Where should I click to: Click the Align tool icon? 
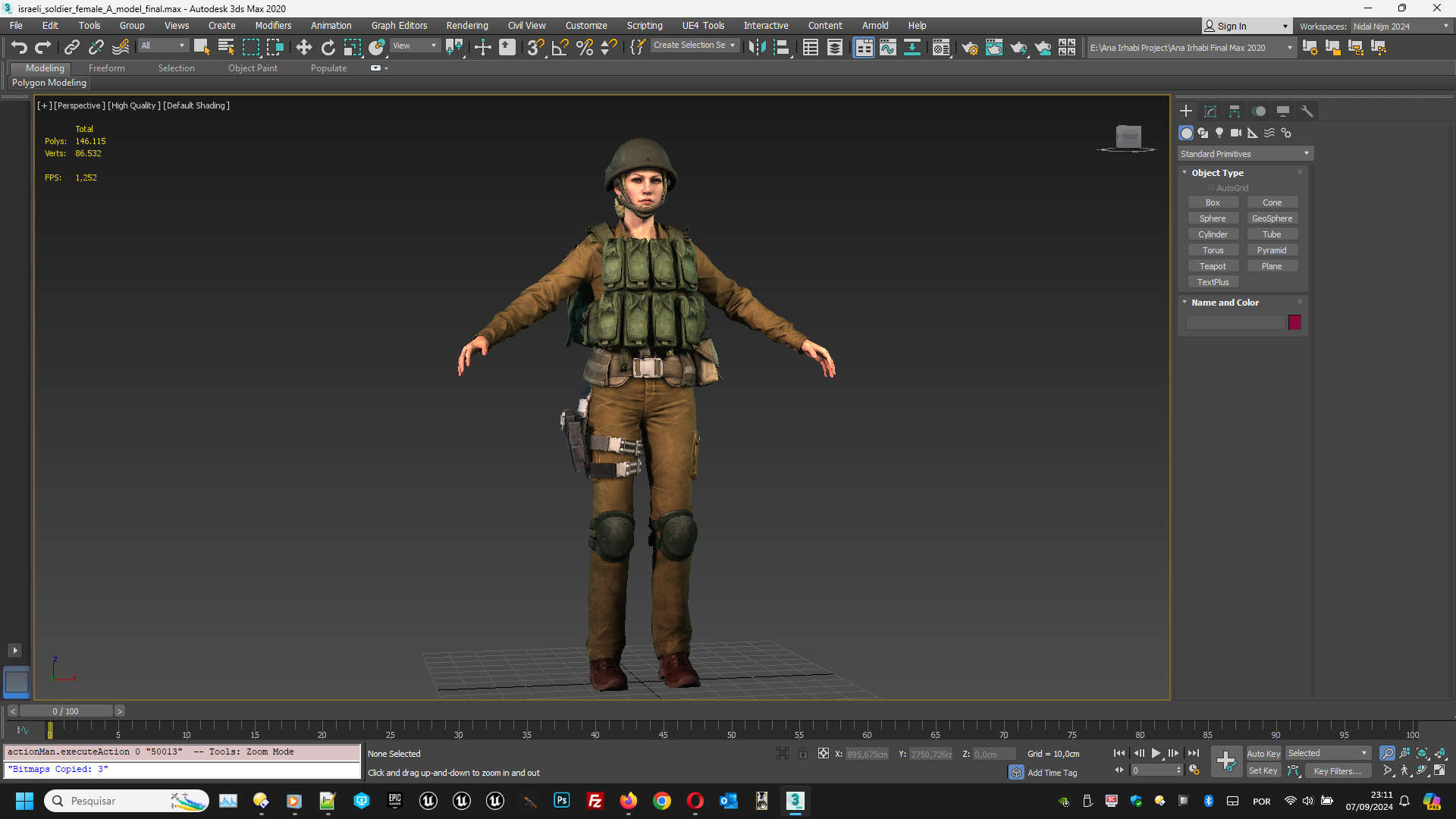tap(781, 47)
